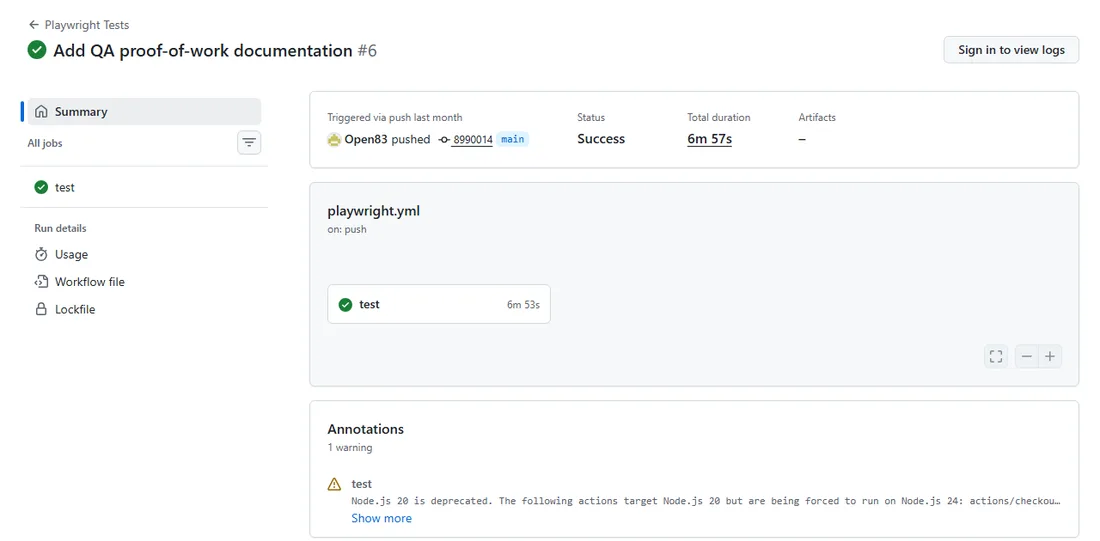Open the 6m 57s total duration link

[709, 139]
